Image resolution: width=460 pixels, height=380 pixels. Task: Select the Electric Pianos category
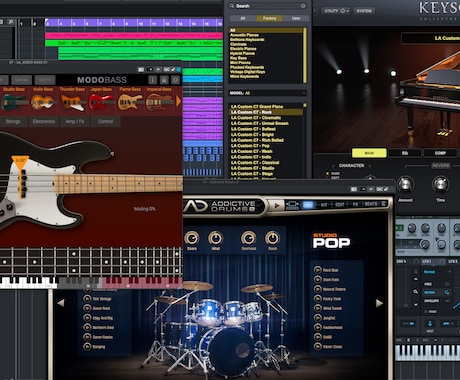243,49
